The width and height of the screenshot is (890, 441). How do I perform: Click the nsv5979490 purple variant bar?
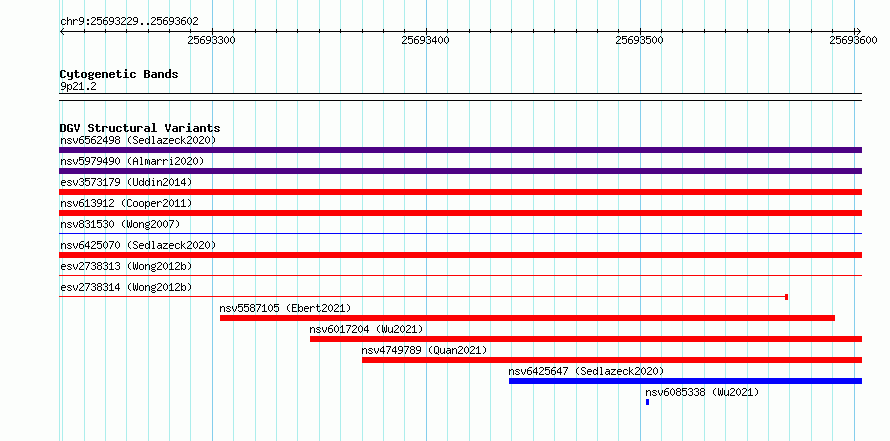460,171
